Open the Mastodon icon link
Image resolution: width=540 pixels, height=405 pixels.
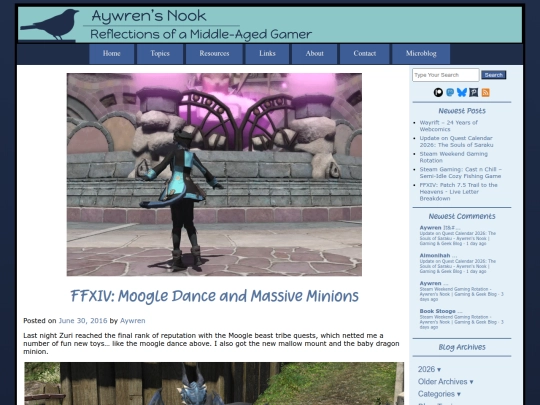[x=450, y=92]
